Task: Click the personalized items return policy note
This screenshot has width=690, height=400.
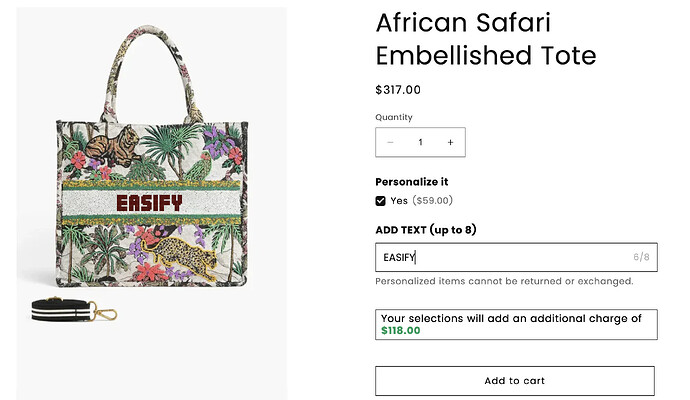Action: [x=504, y=281]
